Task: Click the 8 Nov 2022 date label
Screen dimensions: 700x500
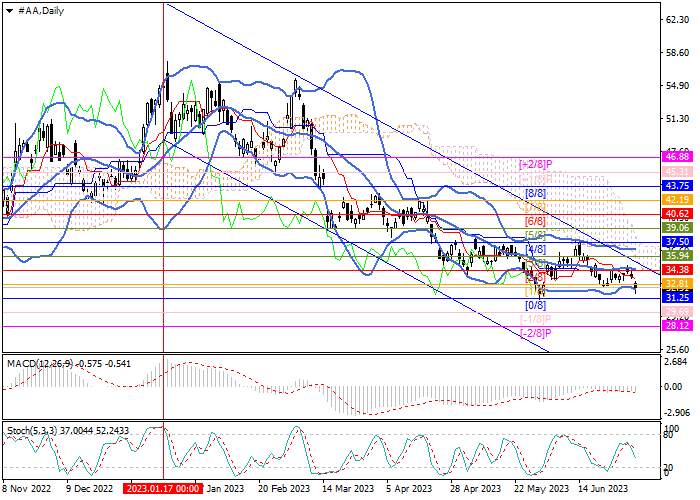Action: coord(26,488)
